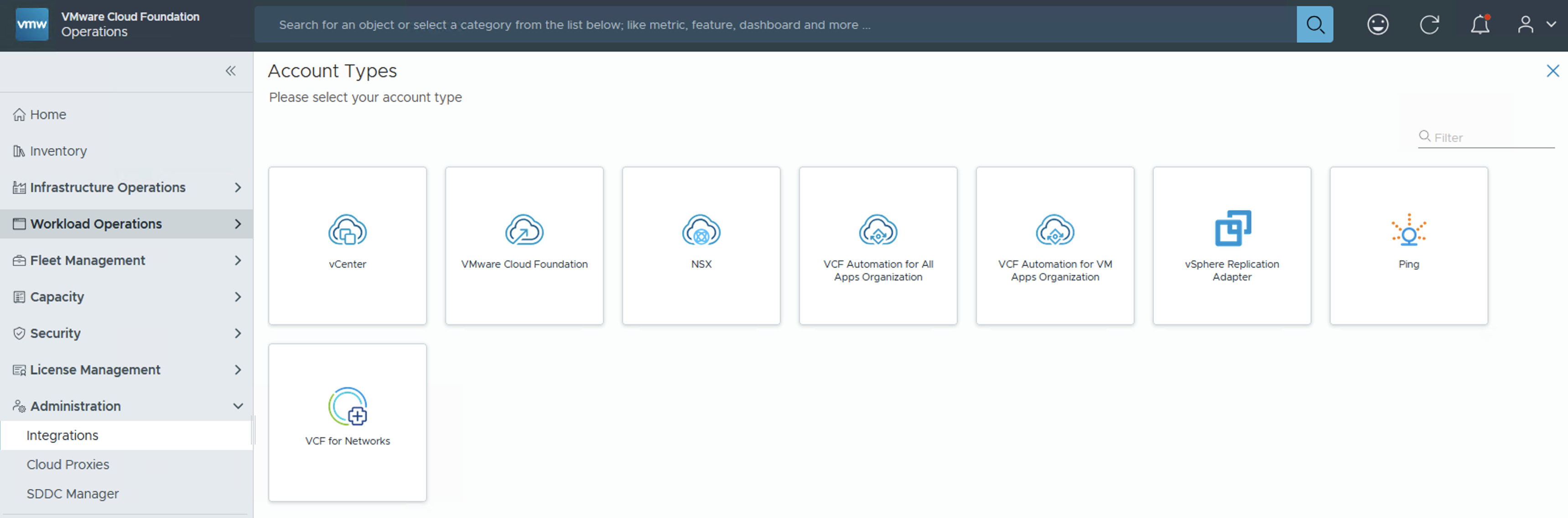Select the VCF for Networks icon

pos(348,407)
